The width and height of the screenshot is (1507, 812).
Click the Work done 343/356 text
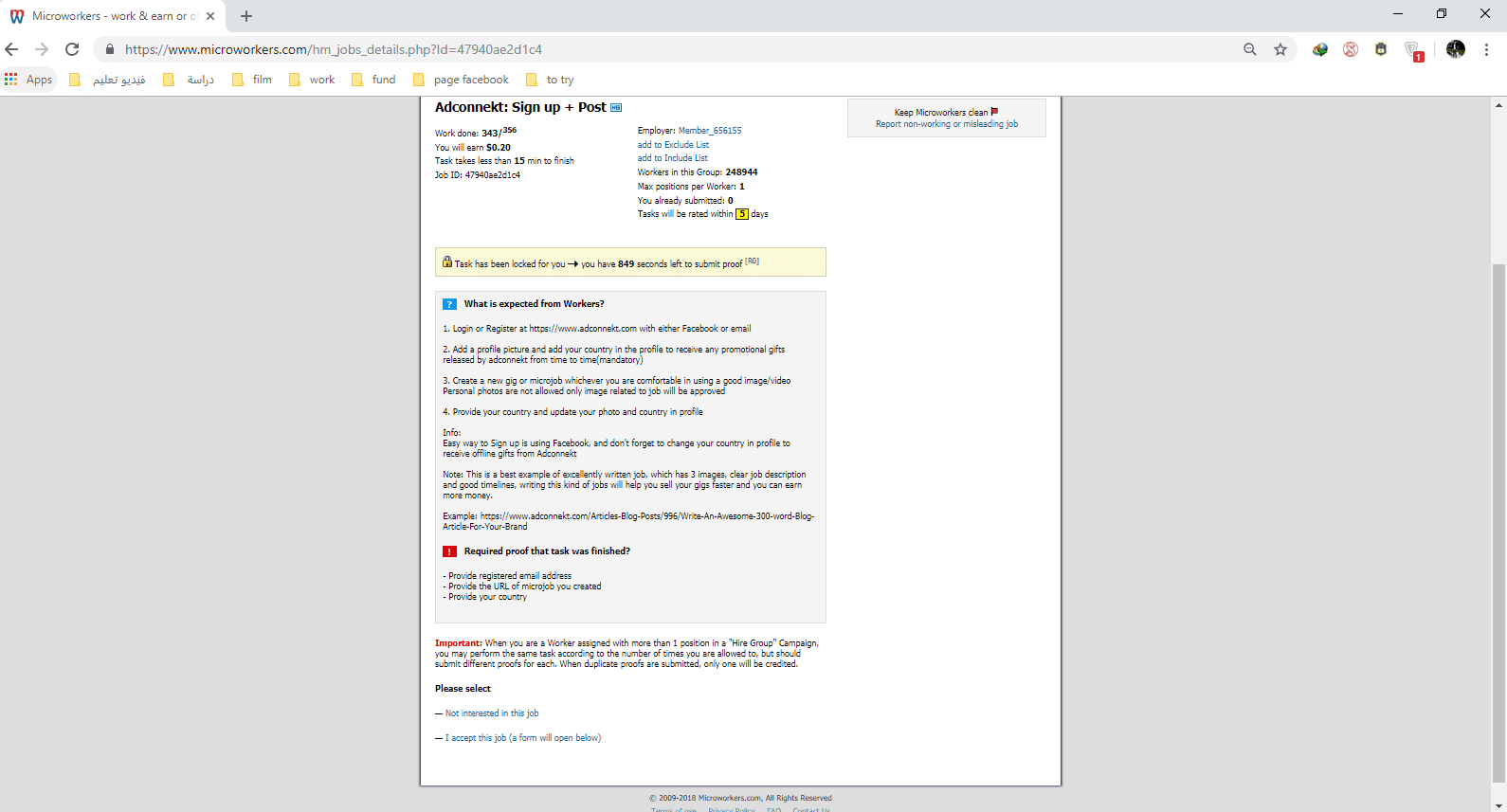[x=476, y=133]
